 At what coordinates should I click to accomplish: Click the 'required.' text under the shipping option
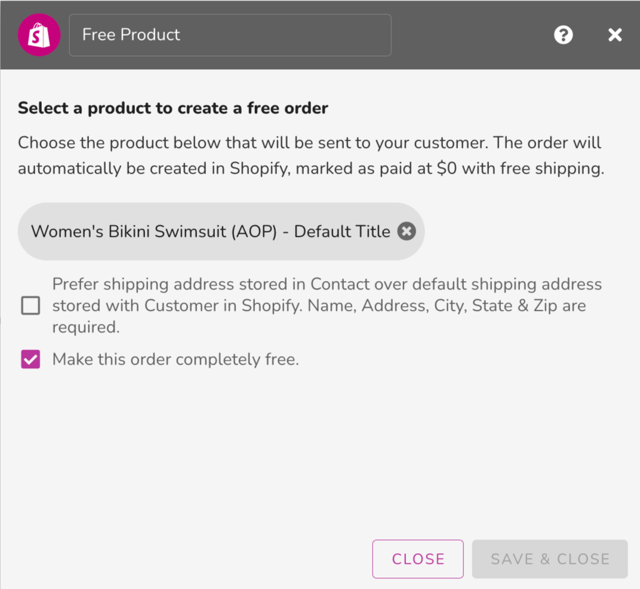[86, 327]
